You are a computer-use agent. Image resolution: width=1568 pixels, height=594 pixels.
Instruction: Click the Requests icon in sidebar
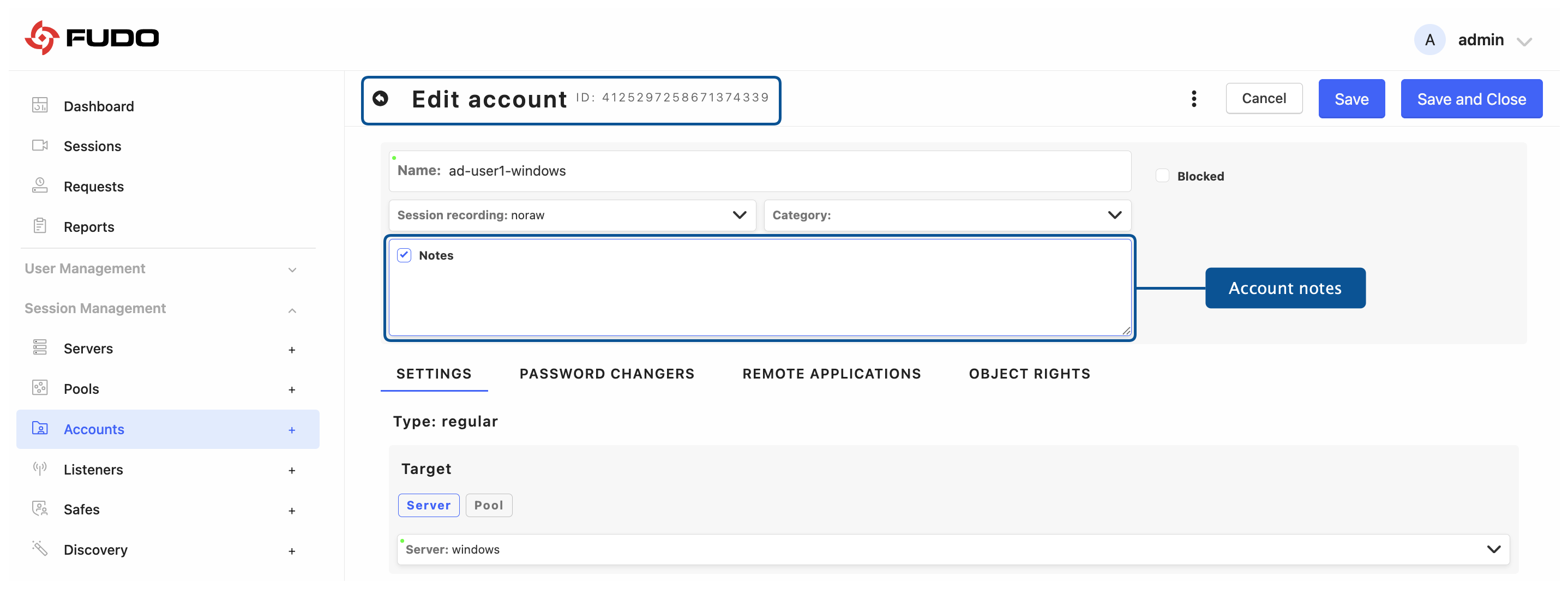40,185
